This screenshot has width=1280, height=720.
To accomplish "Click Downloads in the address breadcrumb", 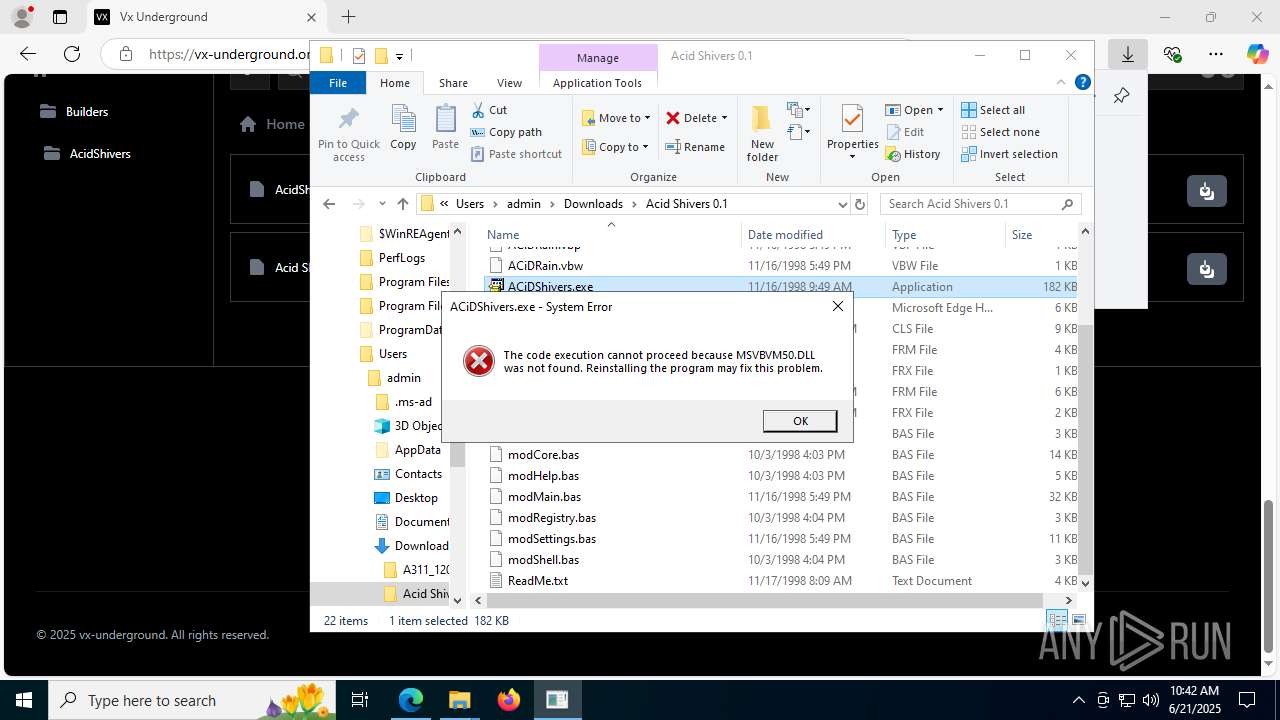I will pos(593,204).
